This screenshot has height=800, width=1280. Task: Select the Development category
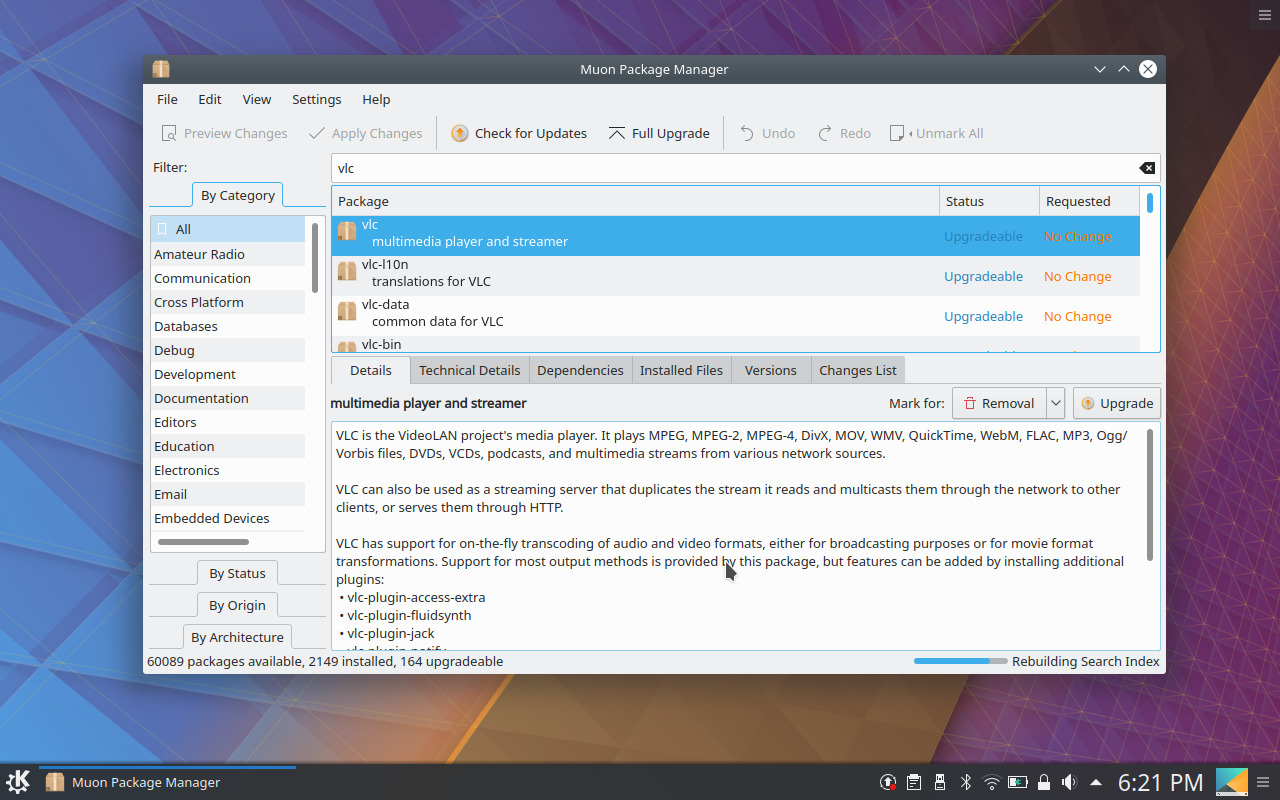click(x=228, y=374)
